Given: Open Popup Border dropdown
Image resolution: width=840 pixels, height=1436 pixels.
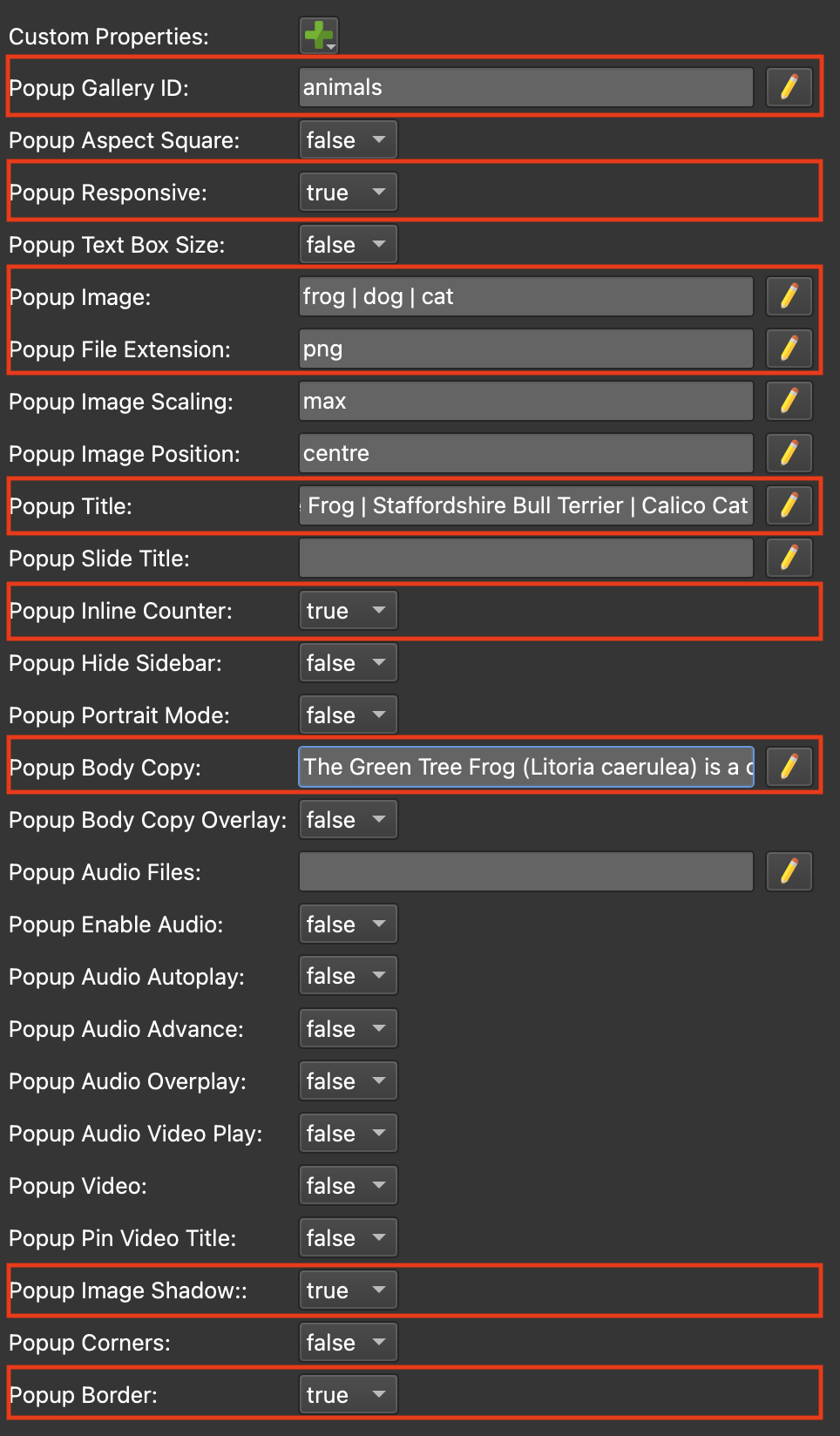Looking at the screenshot, I should pyautogui.click(x=348, y=1394).
